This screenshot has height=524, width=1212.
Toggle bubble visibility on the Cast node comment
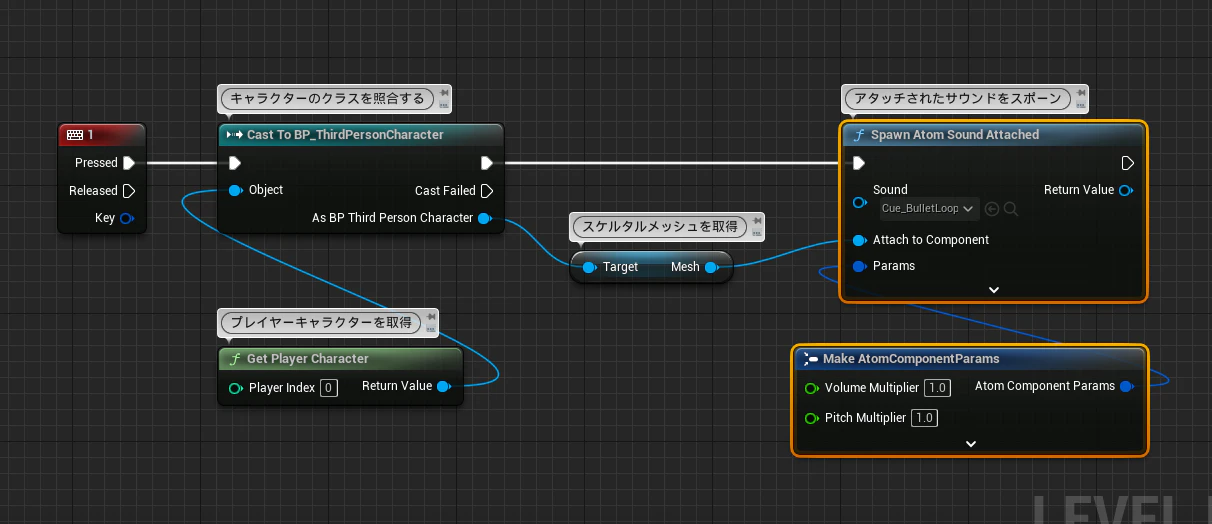[445, 102]
